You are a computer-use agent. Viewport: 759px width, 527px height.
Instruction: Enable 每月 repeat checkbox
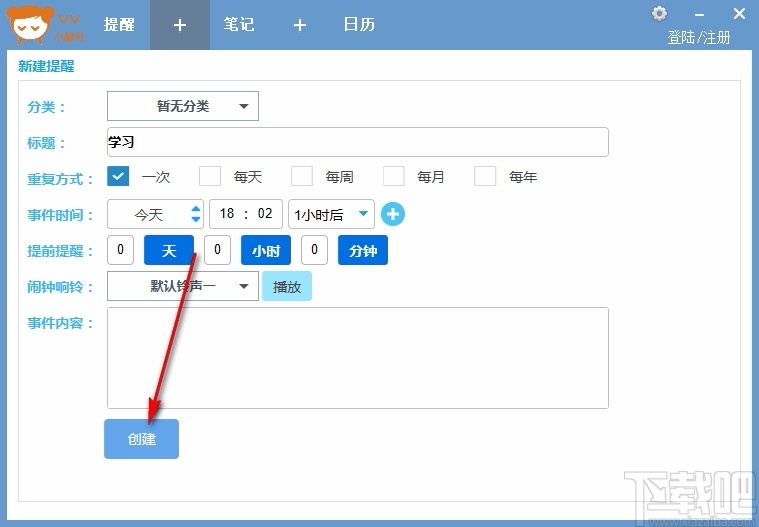(394, 176)
